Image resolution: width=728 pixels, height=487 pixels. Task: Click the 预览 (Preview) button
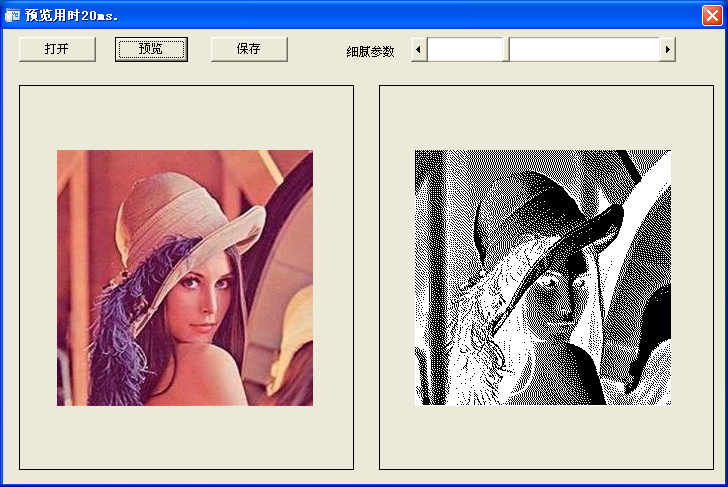(x=151, y=49)
